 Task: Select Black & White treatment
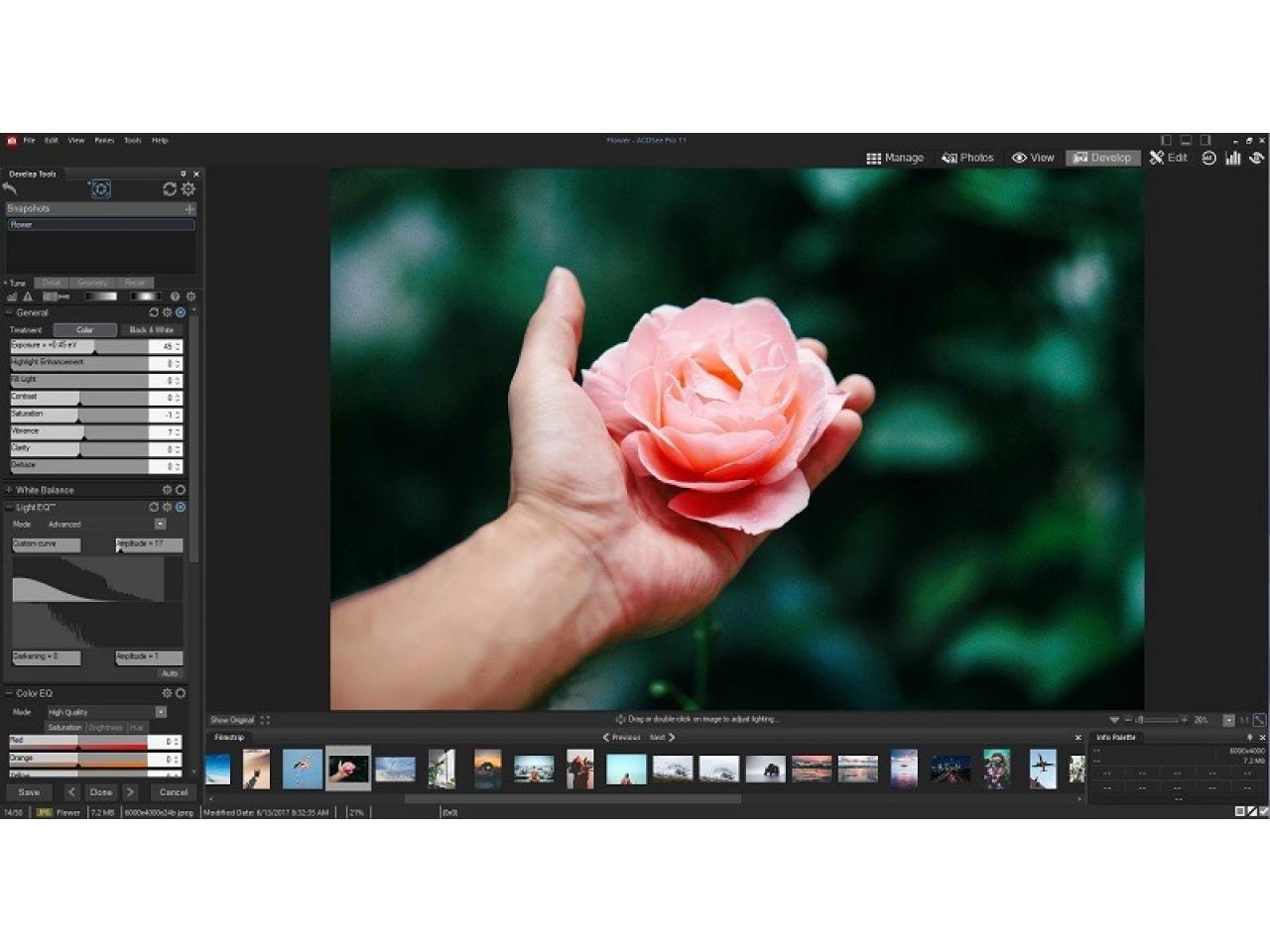[x=151, y=330]
